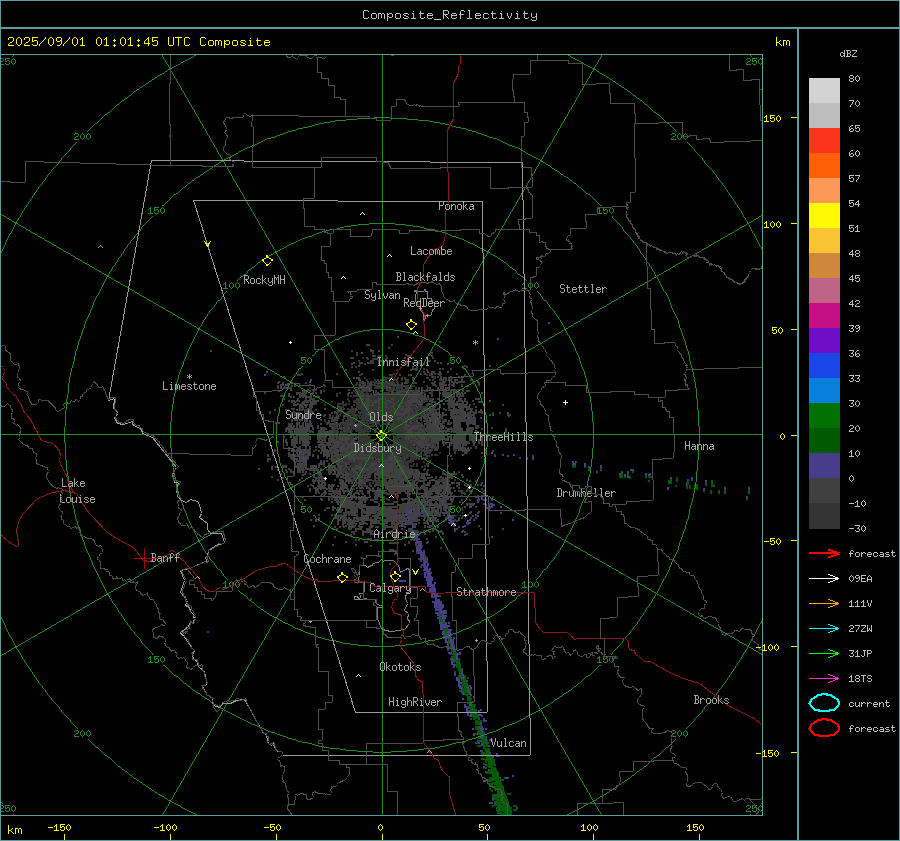Click the Brooks city label
900x841 pixels.
[x=711, y=700]
